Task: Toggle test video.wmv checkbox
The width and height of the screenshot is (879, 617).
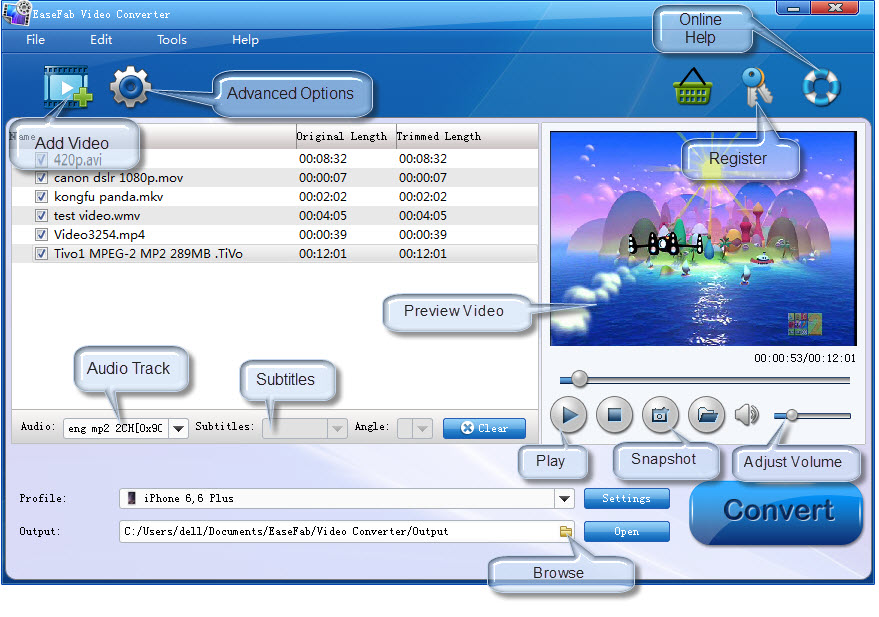Action: click(41, 216)
